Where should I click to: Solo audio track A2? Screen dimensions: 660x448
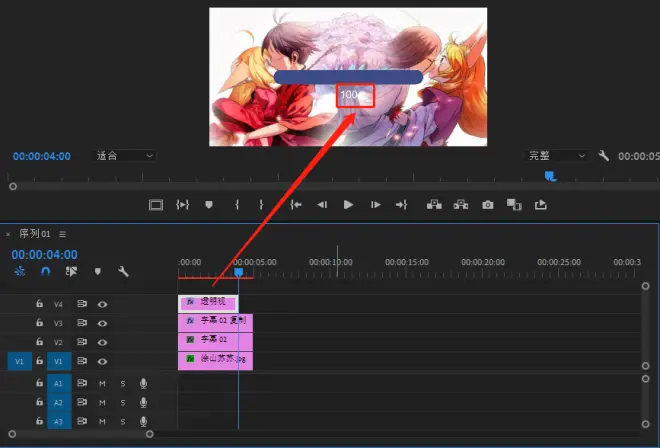[x=123, y=403]
